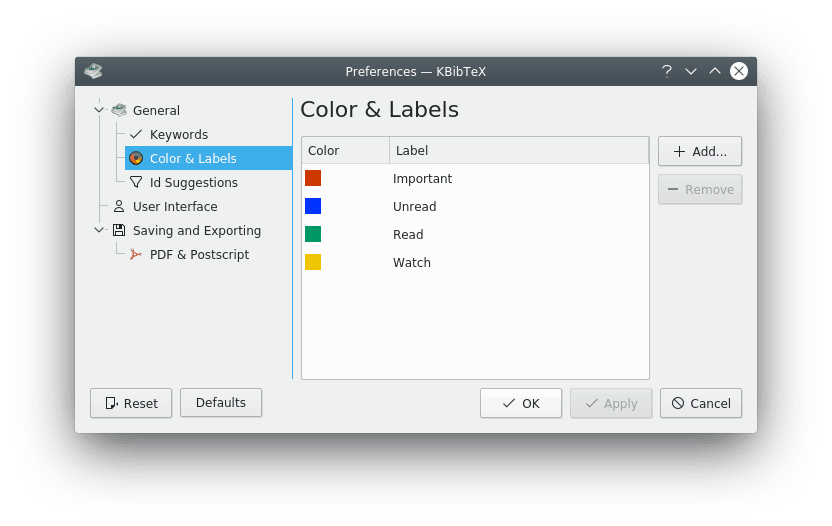832x526 pixels.
Task: Select the Watch label text
Action: point(412,263)
